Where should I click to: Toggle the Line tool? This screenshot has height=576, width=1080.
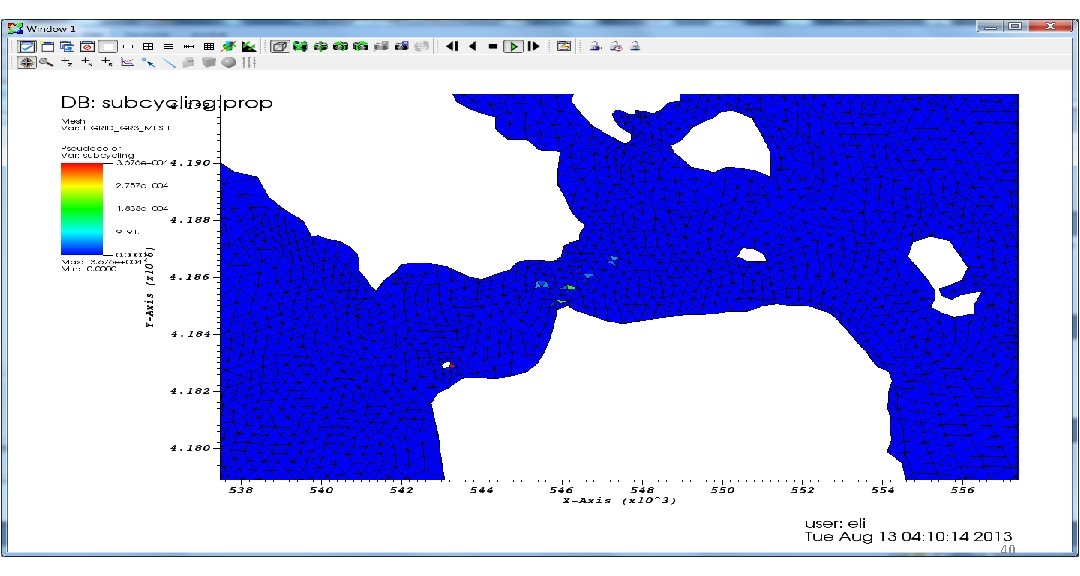coord(169,63)
